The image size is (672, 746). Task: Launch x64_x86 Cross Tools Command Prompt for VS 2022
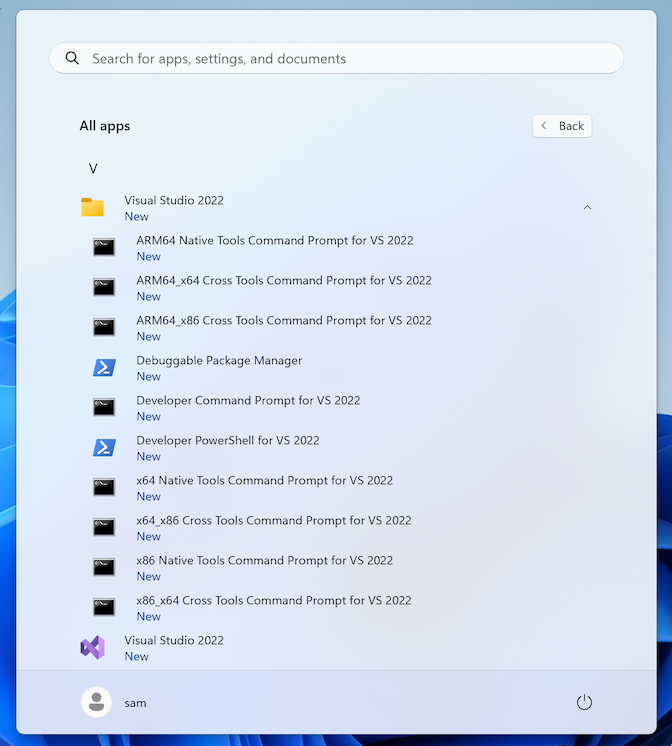tap(274, 520)
